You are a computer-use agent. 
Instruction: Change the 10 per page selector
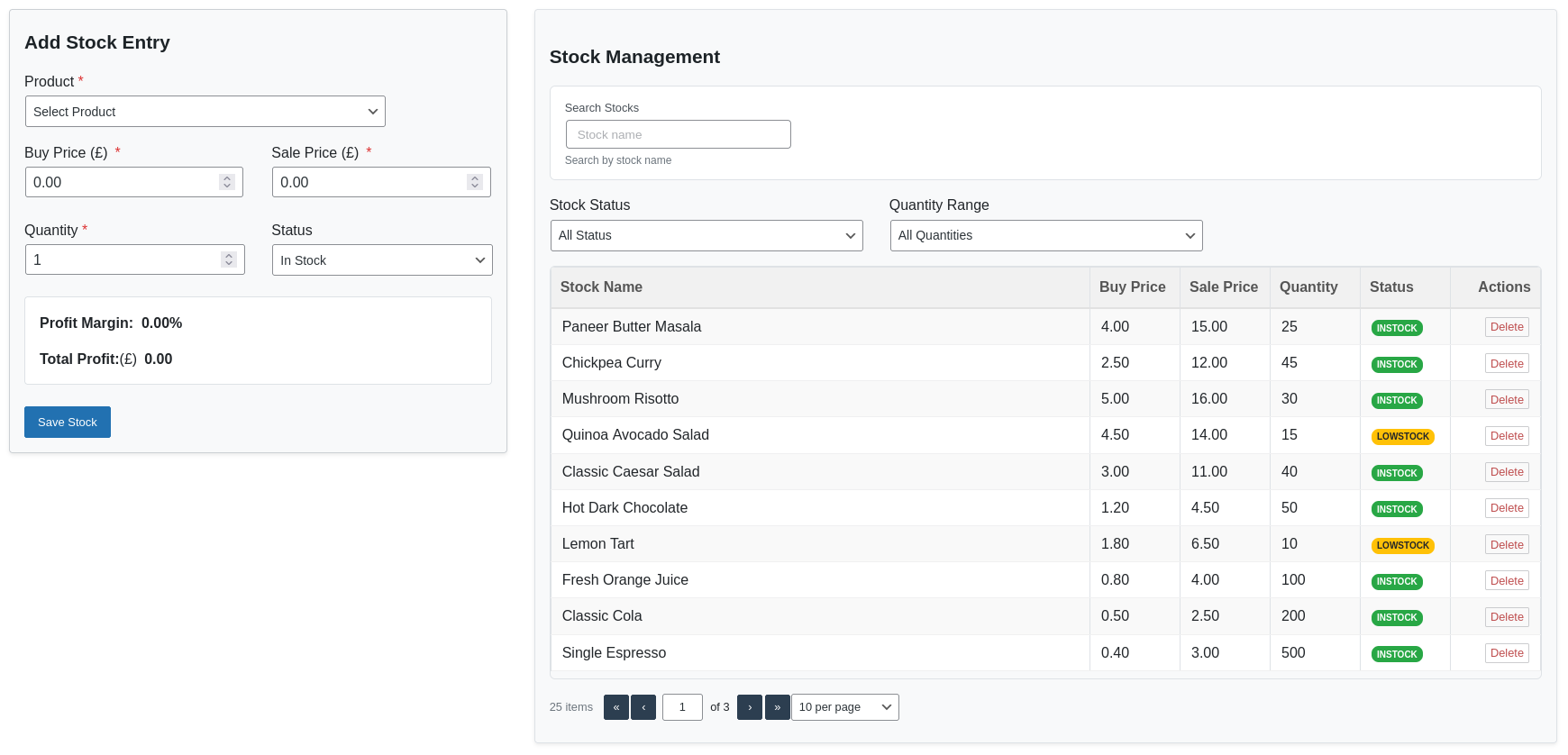coord(844,707)
